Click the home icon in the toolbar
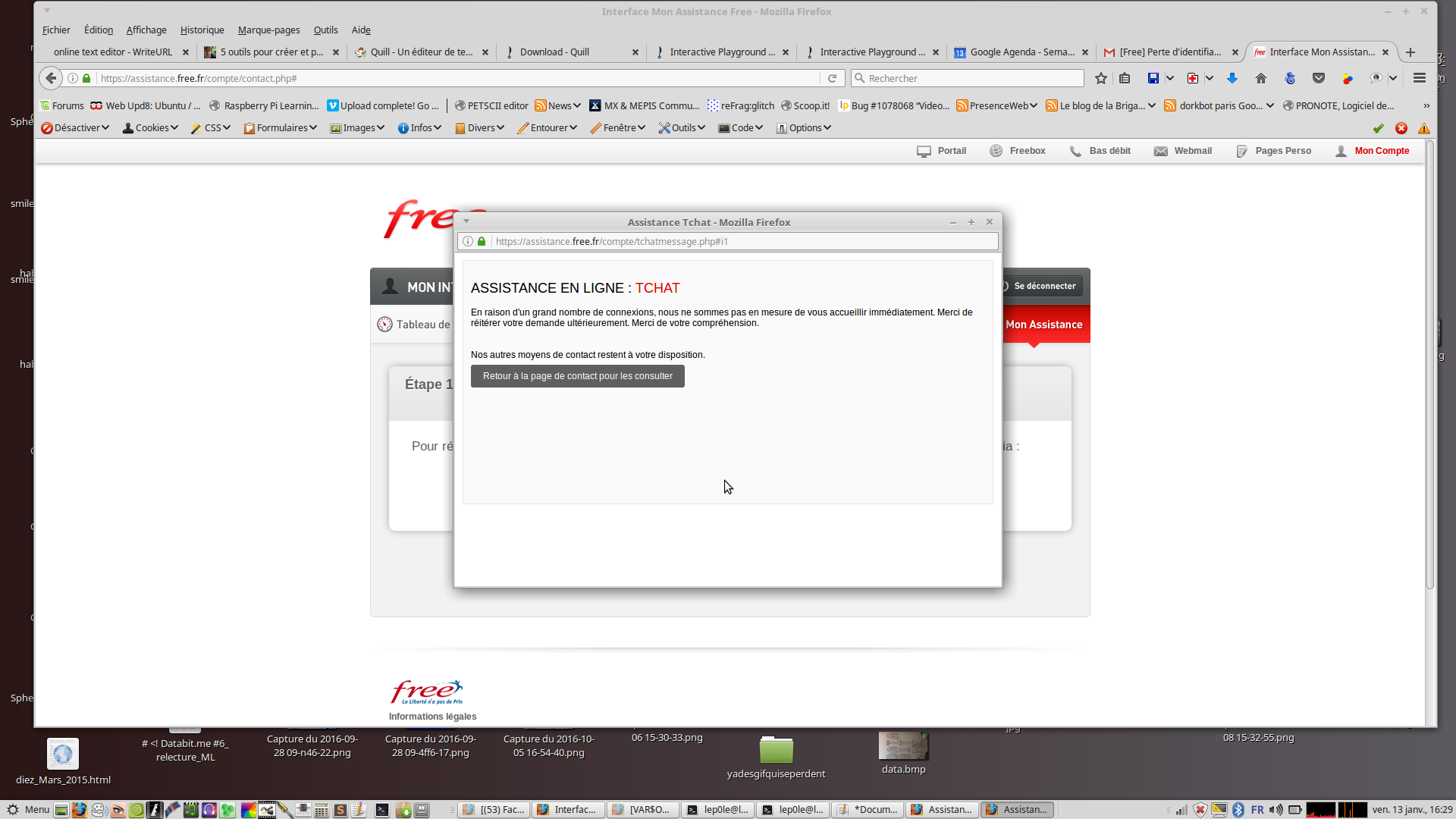Screen dimensions: 1456x819 (1261, 78)
